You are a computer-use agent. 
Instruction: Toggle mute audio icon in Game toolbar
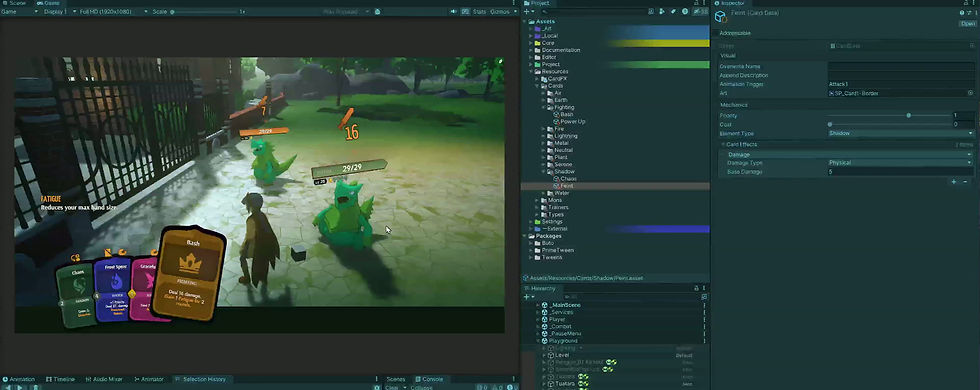click(454, 11)
